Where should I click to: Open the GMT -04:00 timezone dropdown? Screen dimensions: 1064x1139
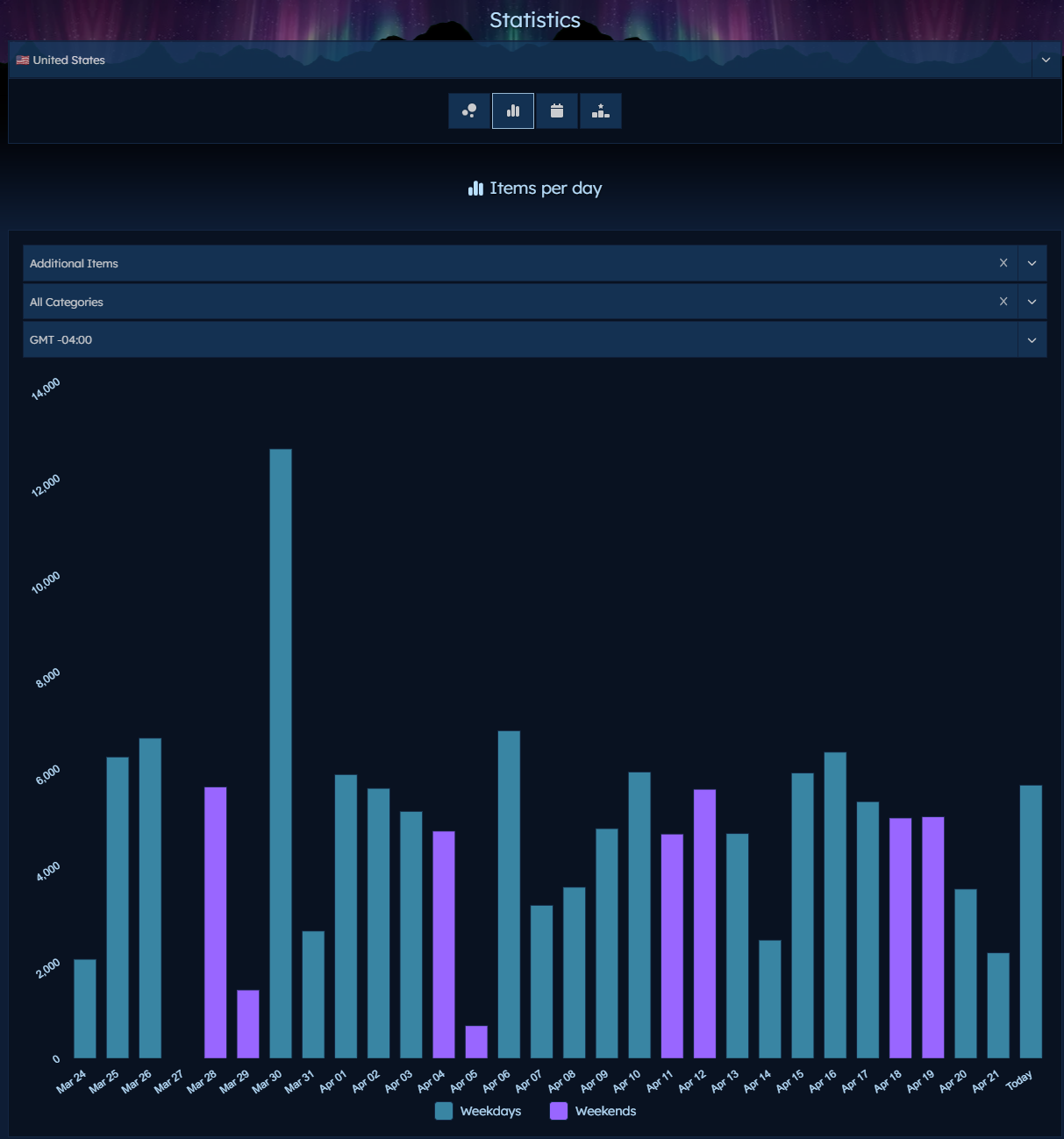(x=1032, y=339)
